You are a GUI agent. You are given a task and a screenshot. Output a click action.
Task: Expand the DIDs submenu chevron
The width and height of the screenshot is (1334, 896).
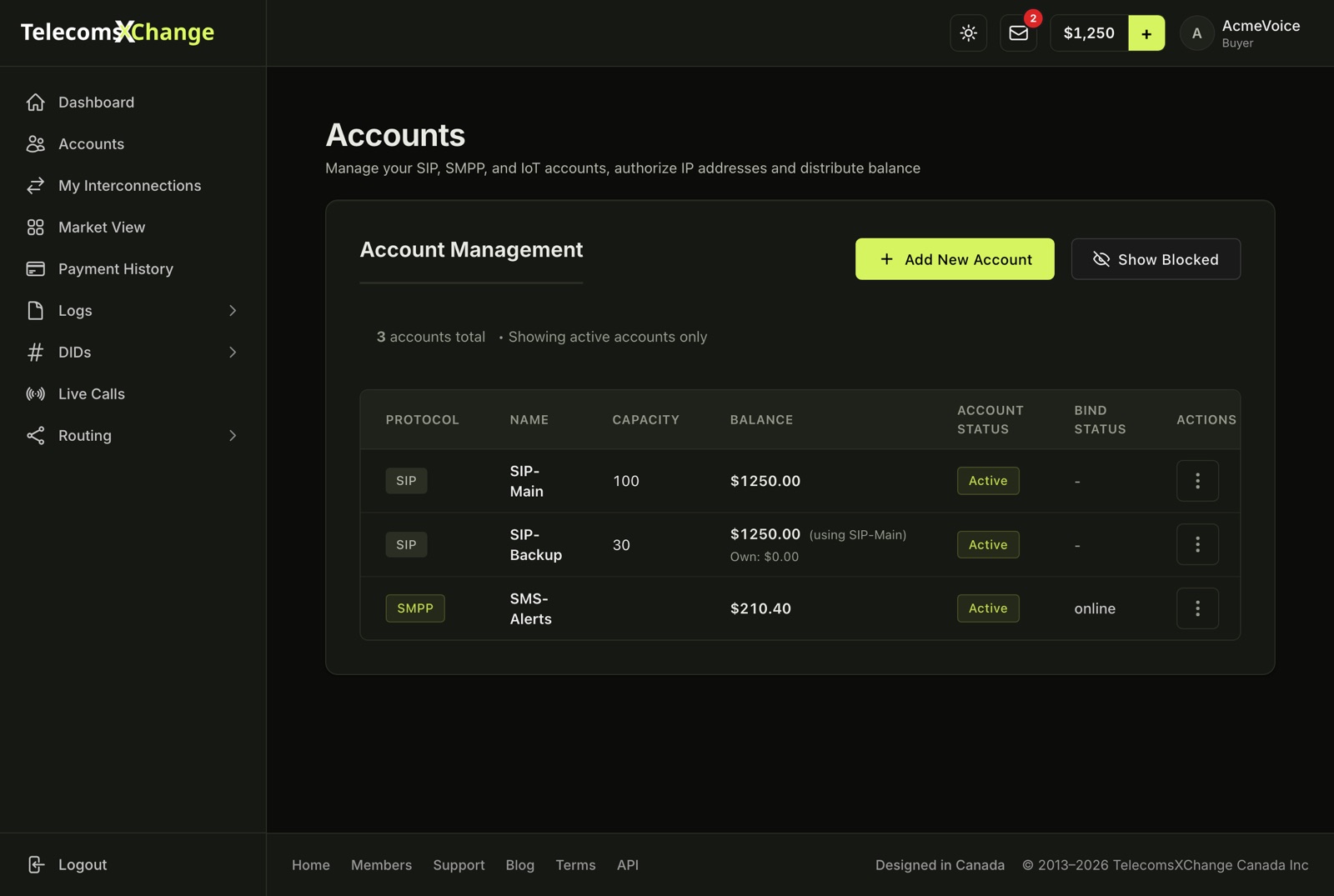(x=233, y=353)
